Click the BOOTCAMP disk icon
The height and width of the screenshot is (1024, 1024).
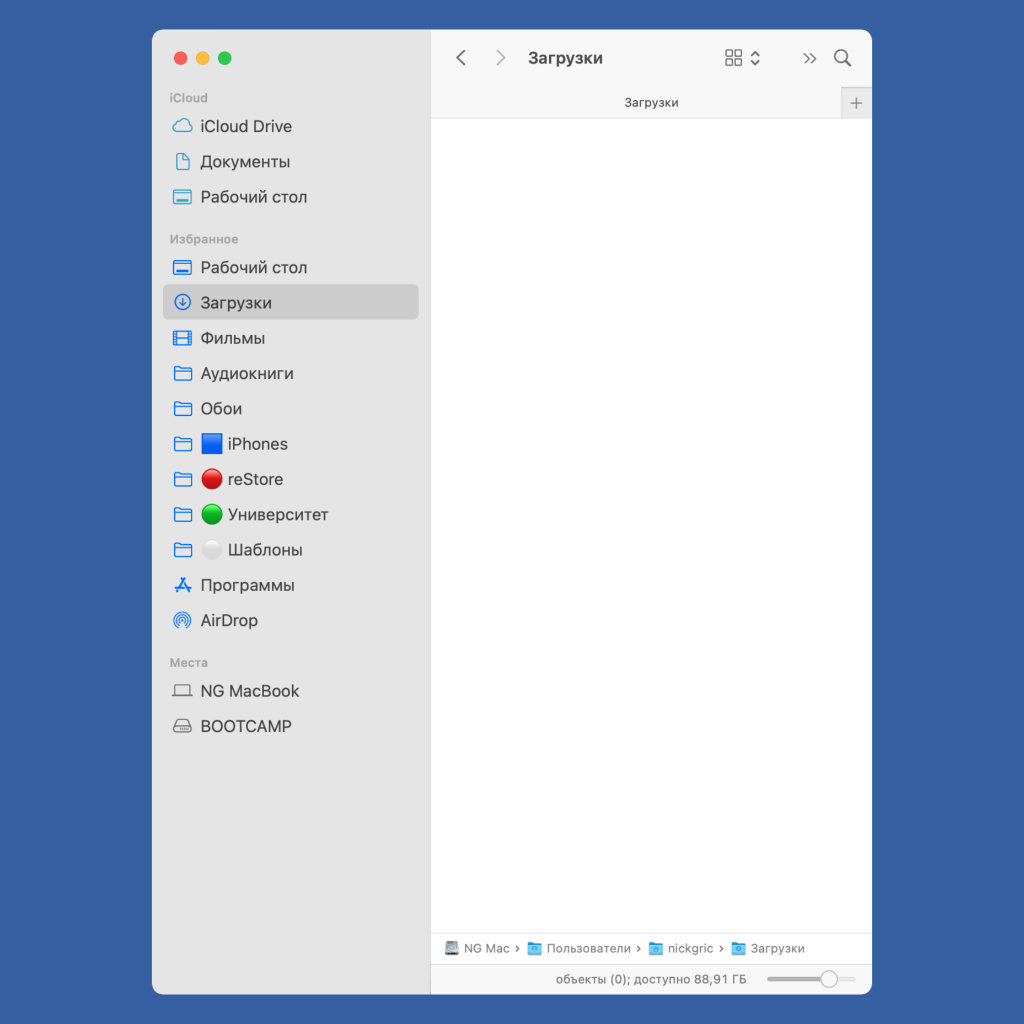[x=182, y=726]
